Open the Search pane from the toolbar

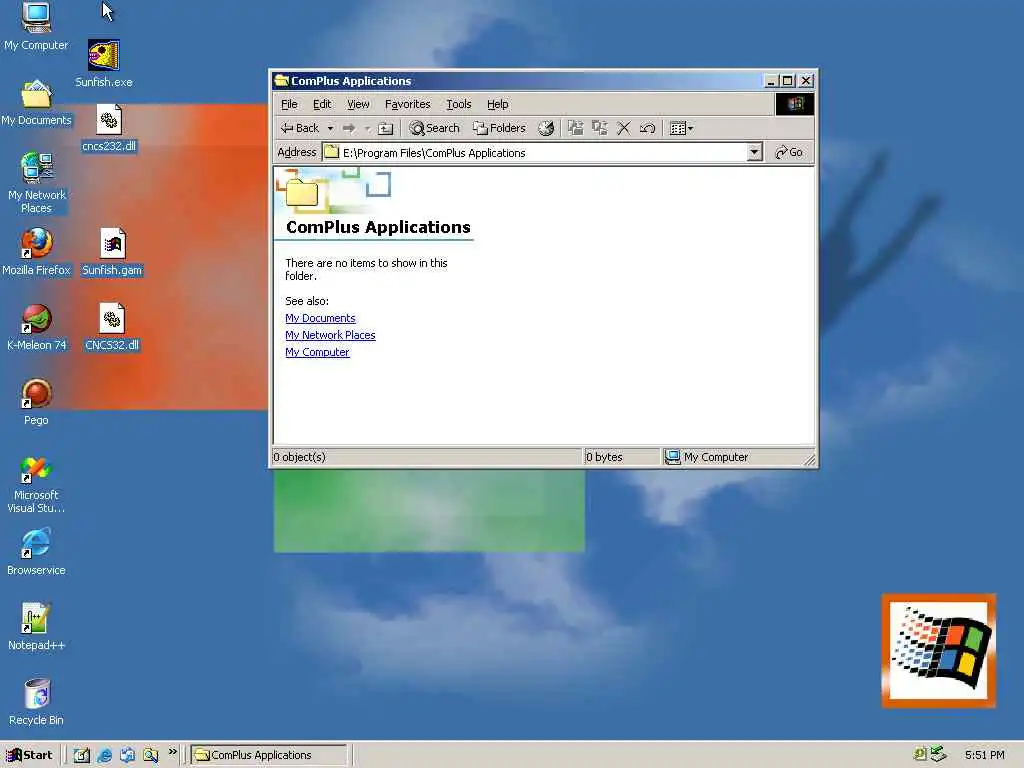[434, 128]
